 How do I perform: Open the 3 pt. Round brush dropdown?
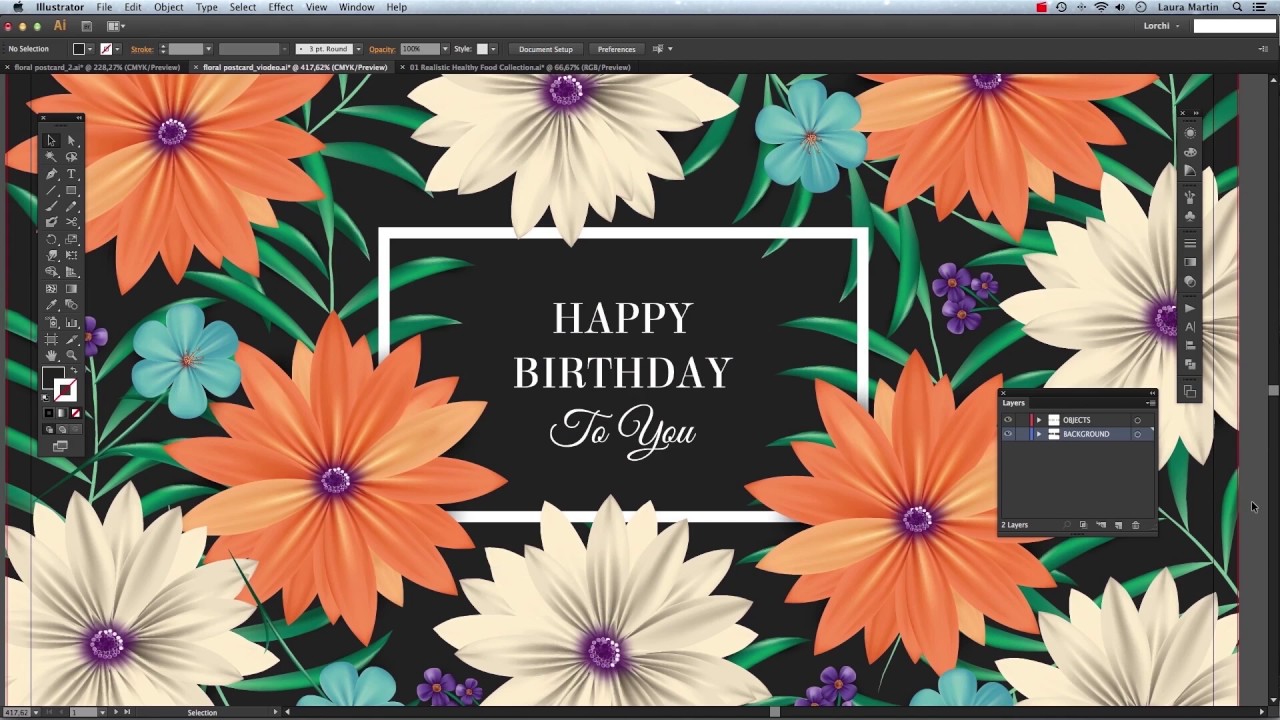[358, 49]
